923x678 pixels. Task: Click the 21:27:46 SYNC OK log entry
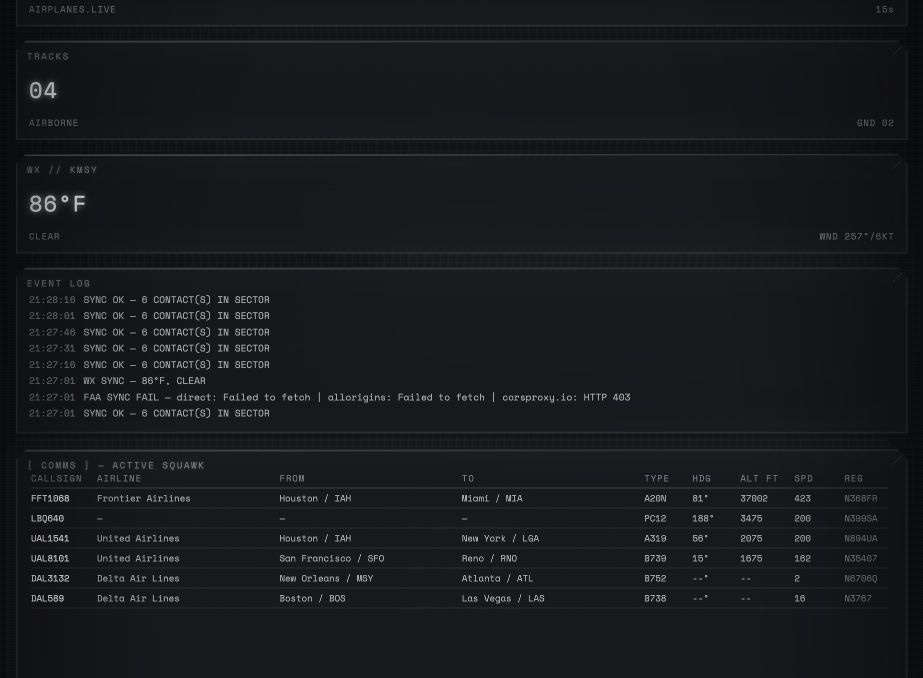click(x=149, y=333)
